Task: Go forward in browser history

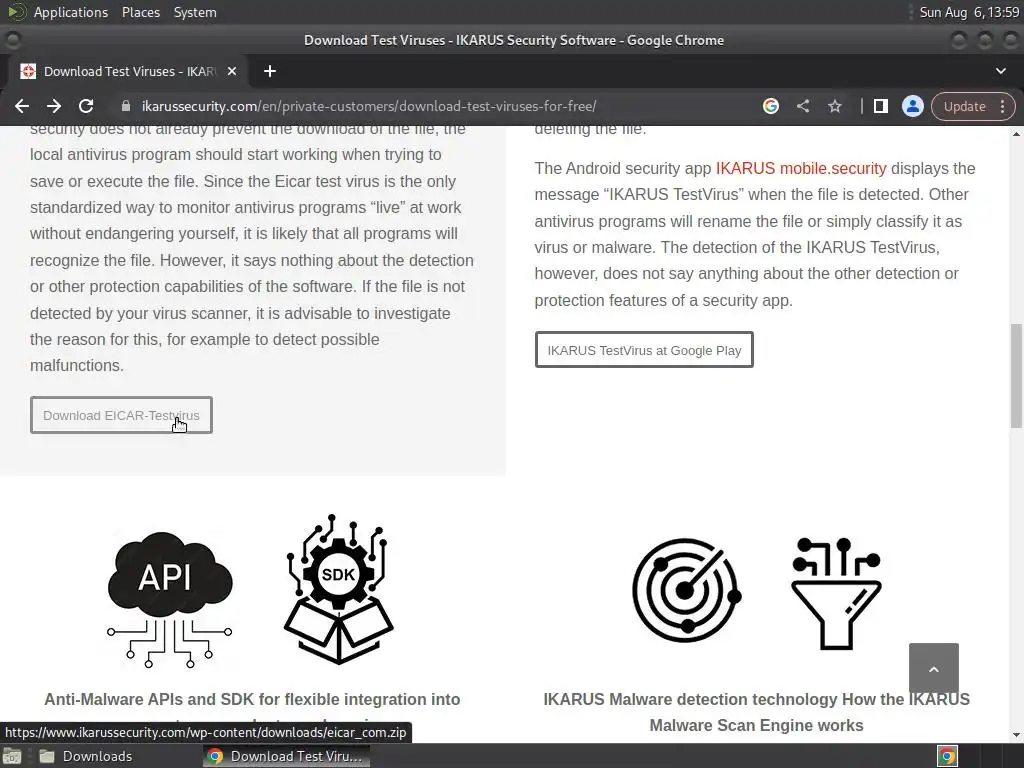Action: click(54, 106)
